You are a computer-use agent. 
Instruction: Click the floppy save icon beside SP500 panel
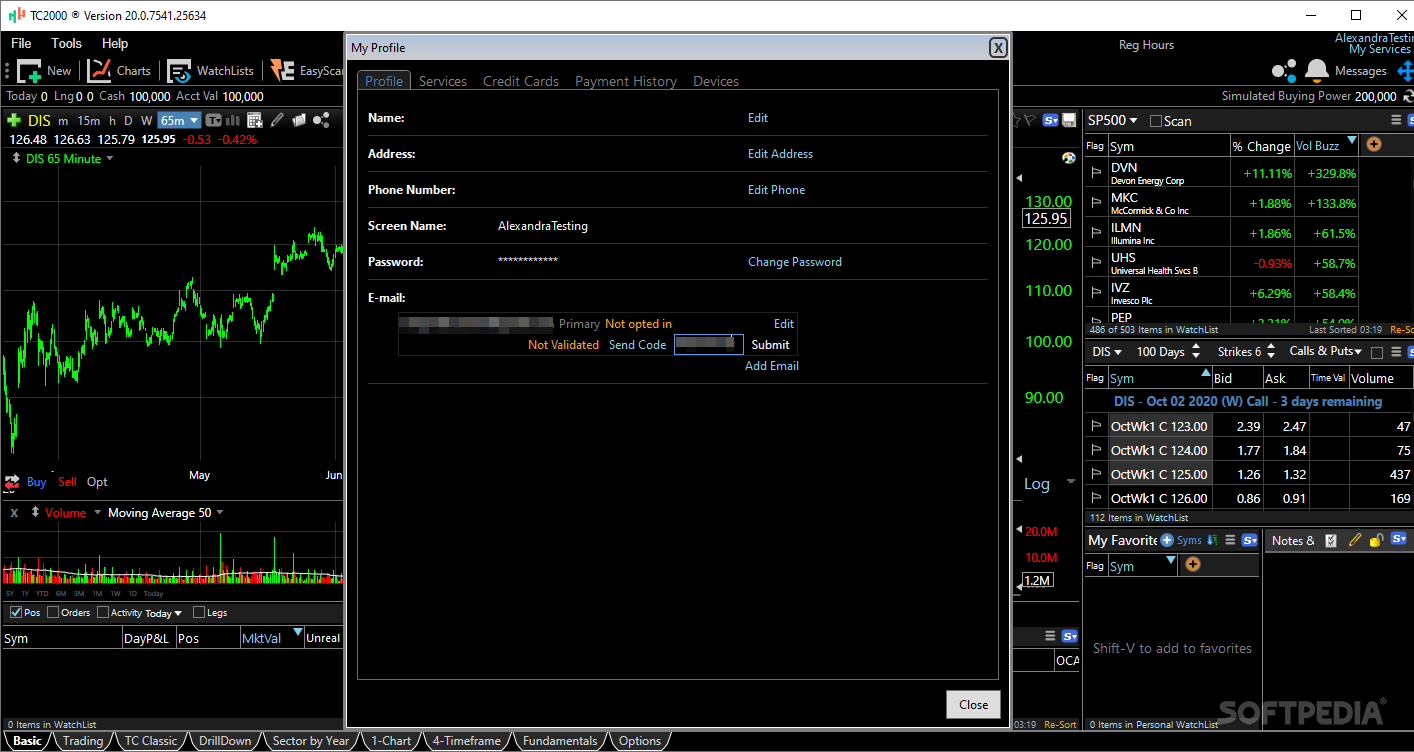[x=1069, y=120]
